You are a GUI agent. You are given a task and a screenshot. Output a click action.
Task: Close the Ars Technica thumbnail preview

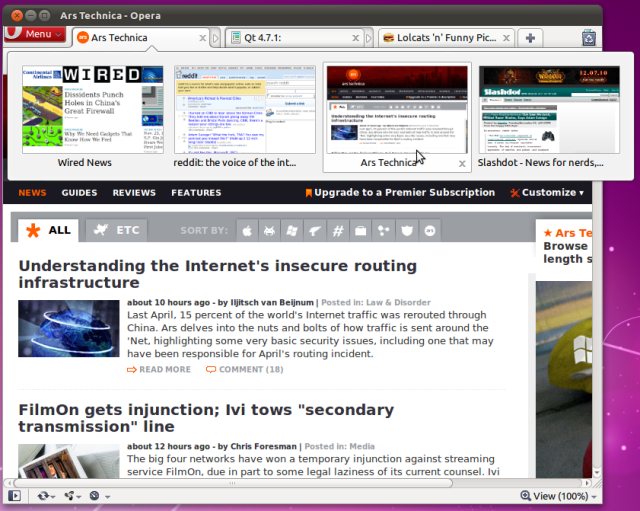(462, 164)
